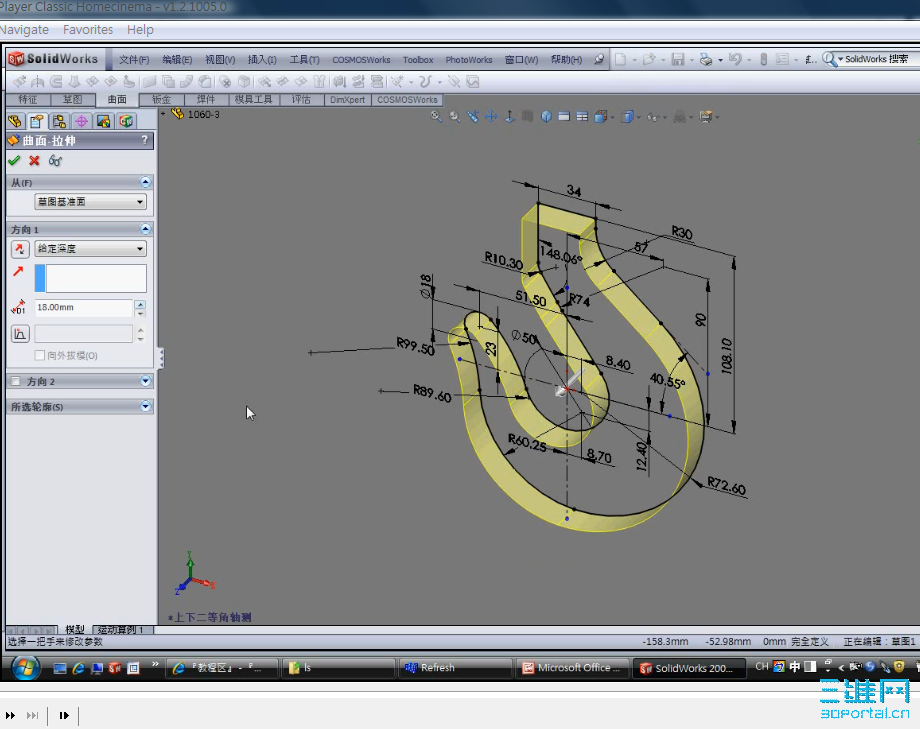Switch to the 钣金 command tab
920x729 pixels.
coord(161,100)
